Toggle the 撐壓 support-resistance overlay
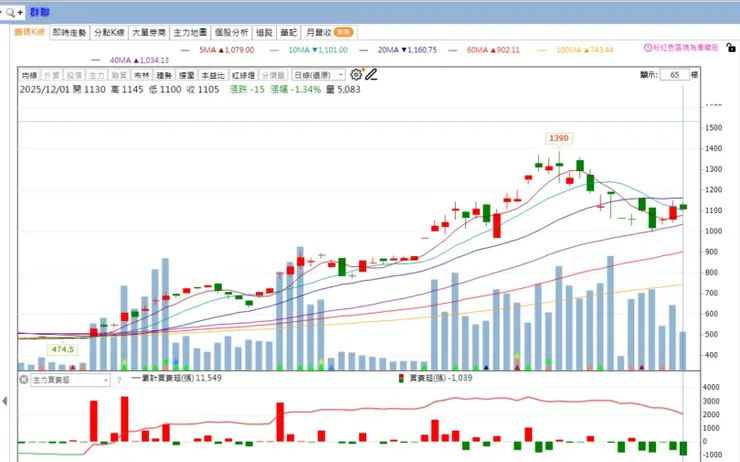This screenshot has width=740, height=462. [186, 75]
